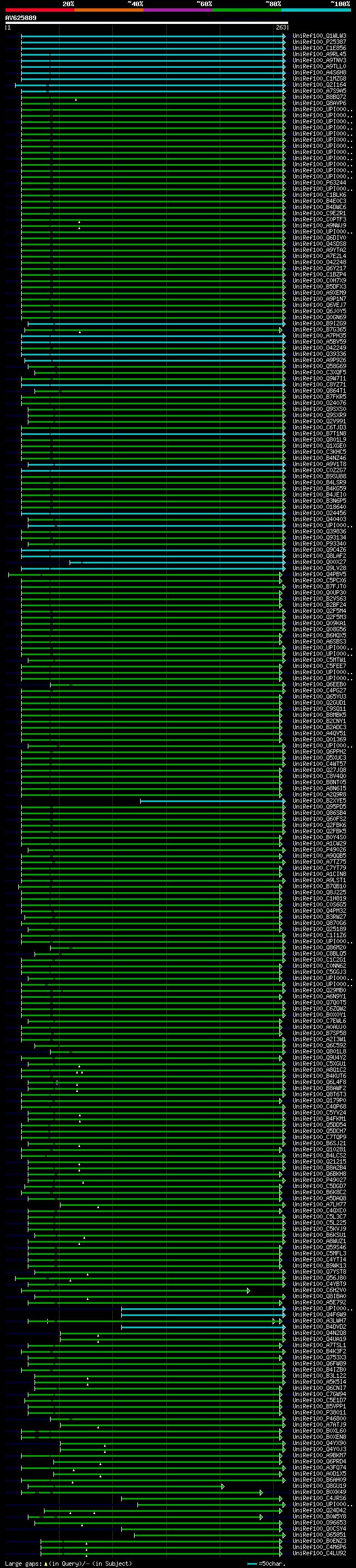Click the UniRef100_C1BLK6 entry
356x1568 pixels.
click(319, 195)
